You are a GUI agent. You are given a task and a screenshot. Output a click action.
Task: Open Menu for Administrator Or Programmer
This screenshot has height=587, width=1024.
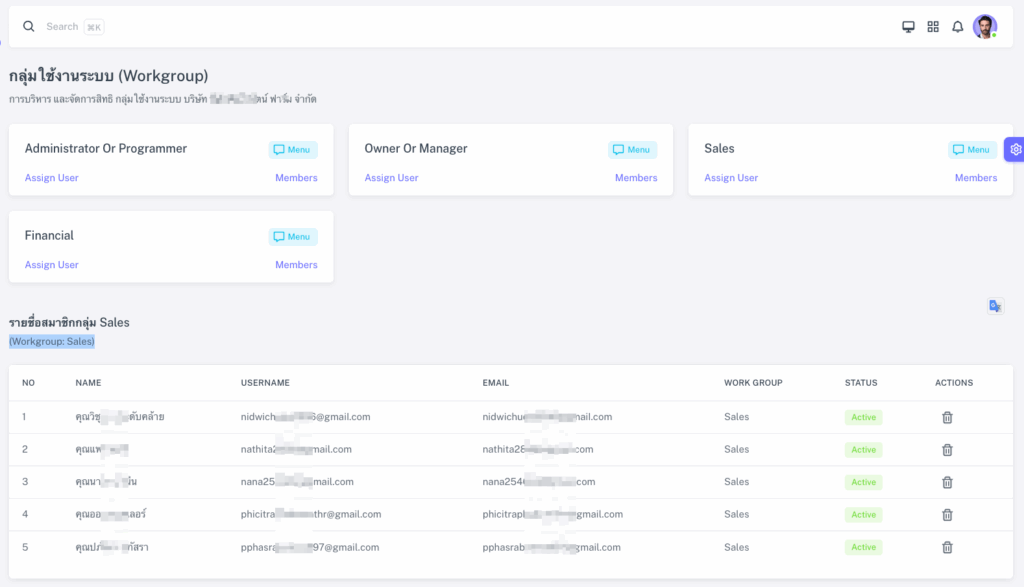[292, 150]
